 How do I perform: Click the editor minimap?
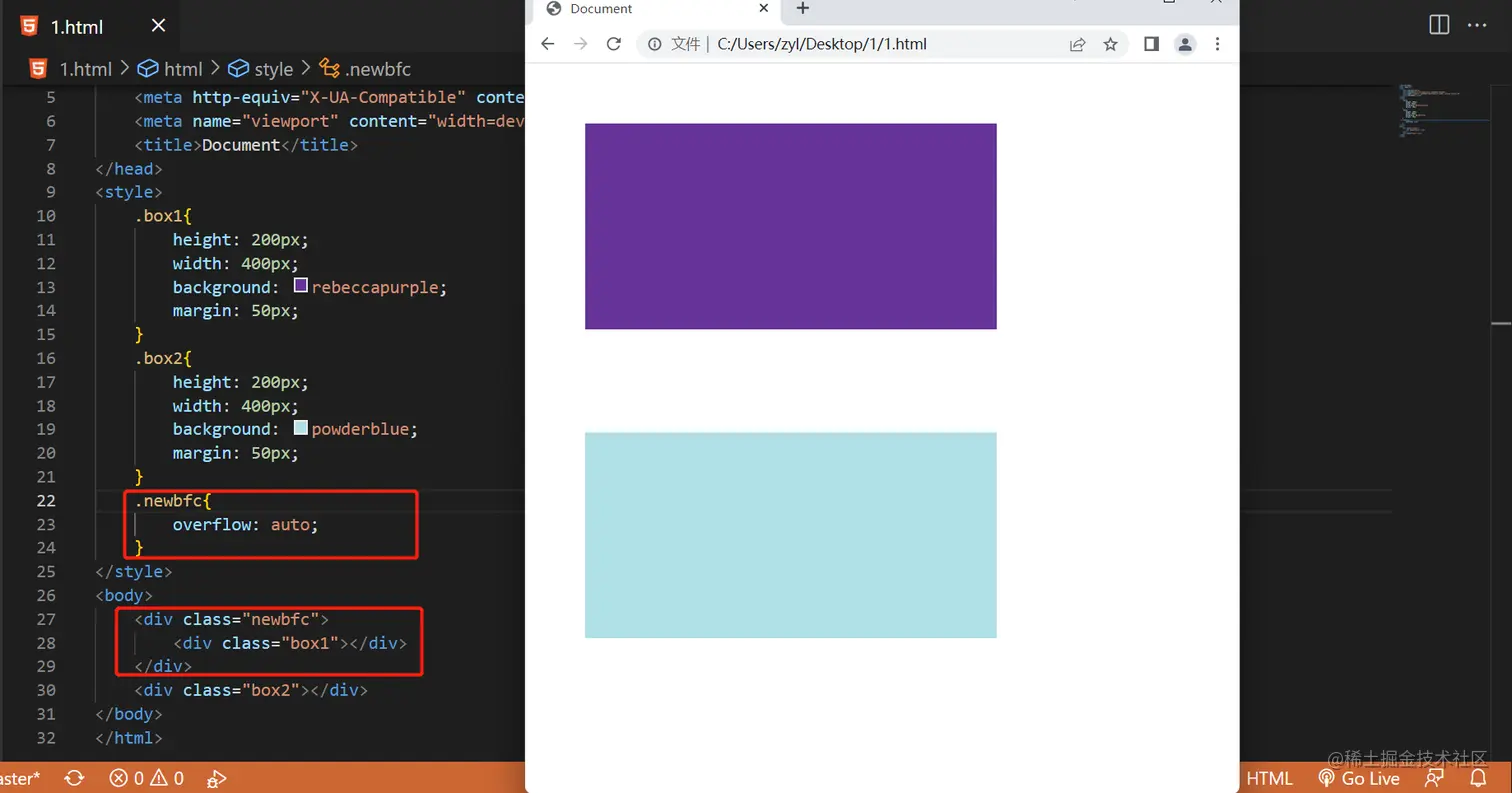coord(1442,110)
